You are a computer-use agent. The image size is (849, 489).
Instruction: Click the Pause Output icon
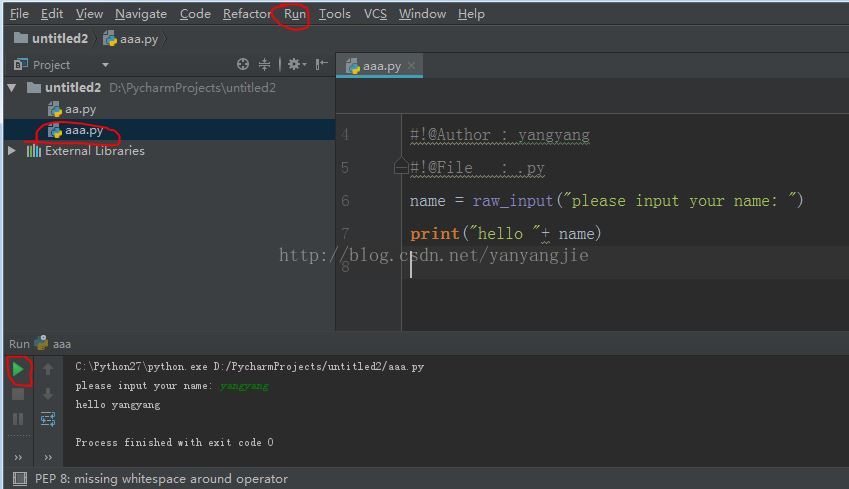(18, 419)
